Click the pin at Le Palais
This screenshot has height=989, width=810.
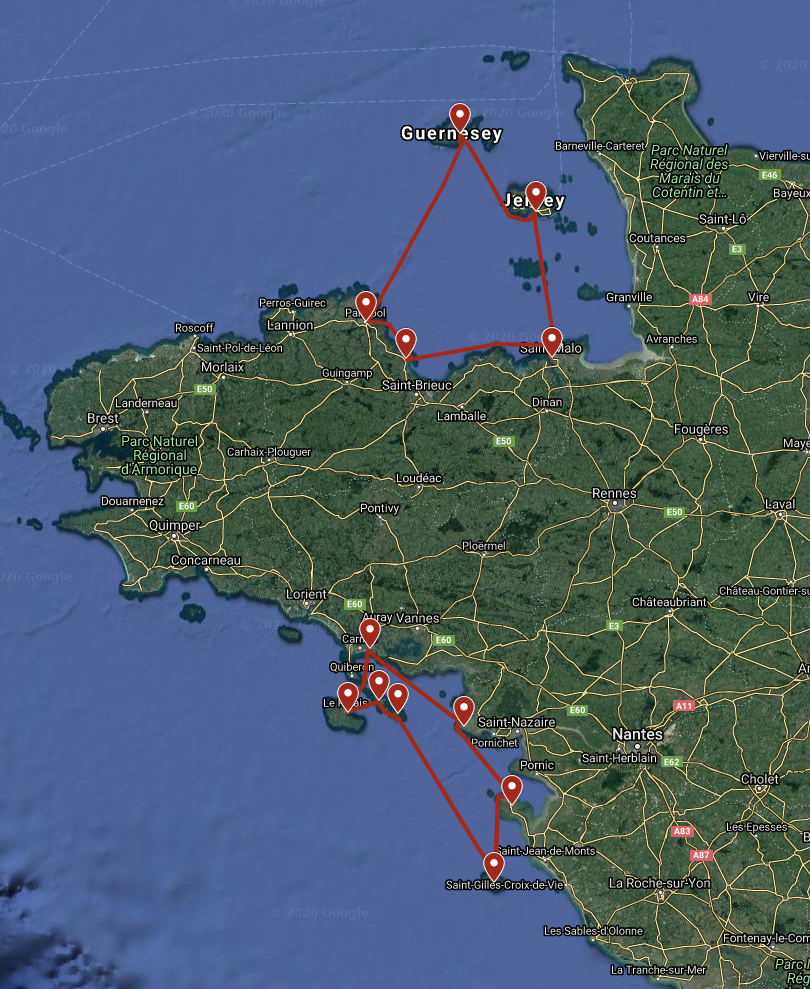coord(348,697)
